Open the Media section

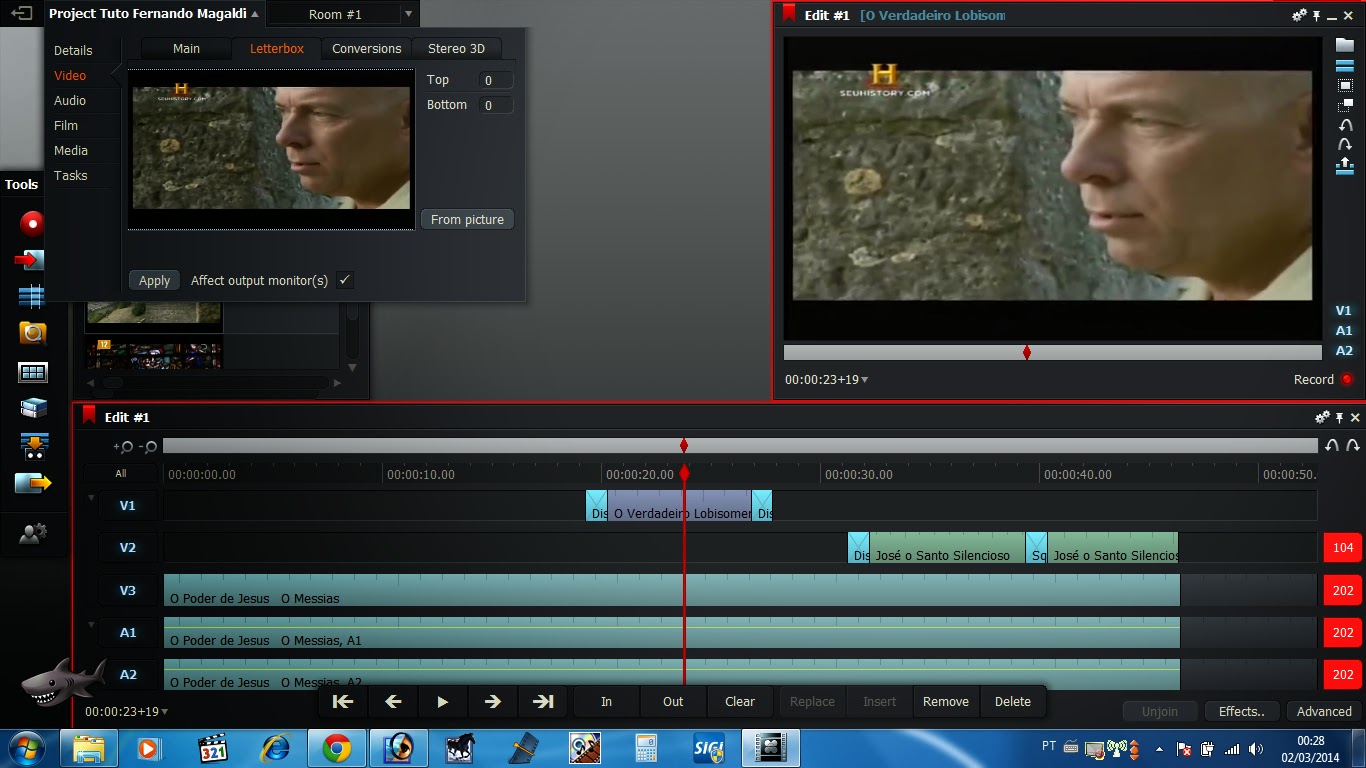(71, 151)
